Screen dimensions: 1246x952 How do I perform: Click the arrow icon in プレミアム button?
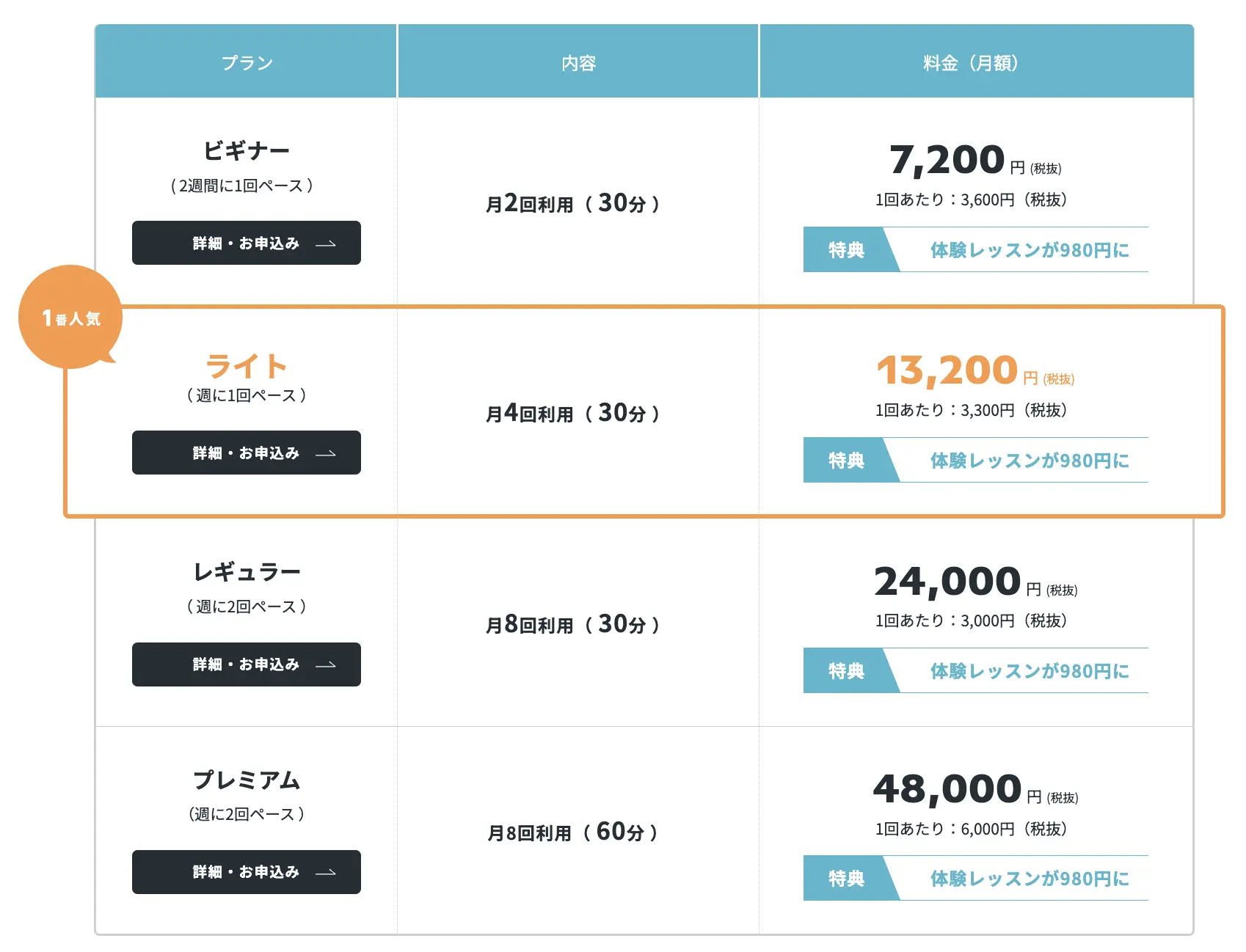(326, 873)
